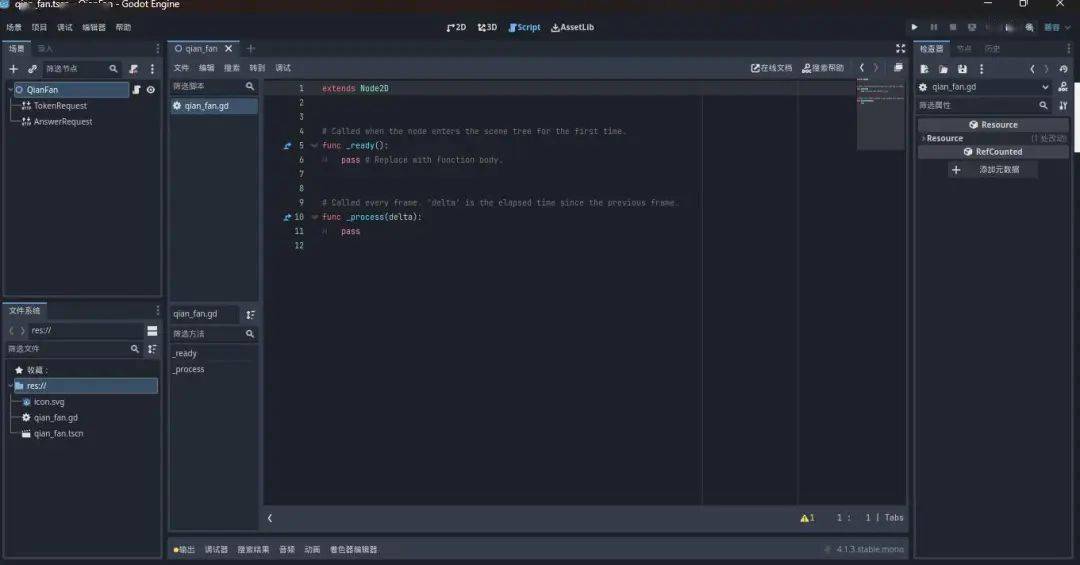Add a new scene tab
The width and height of the screenshot is (1080, 565).
pos(251,49)
